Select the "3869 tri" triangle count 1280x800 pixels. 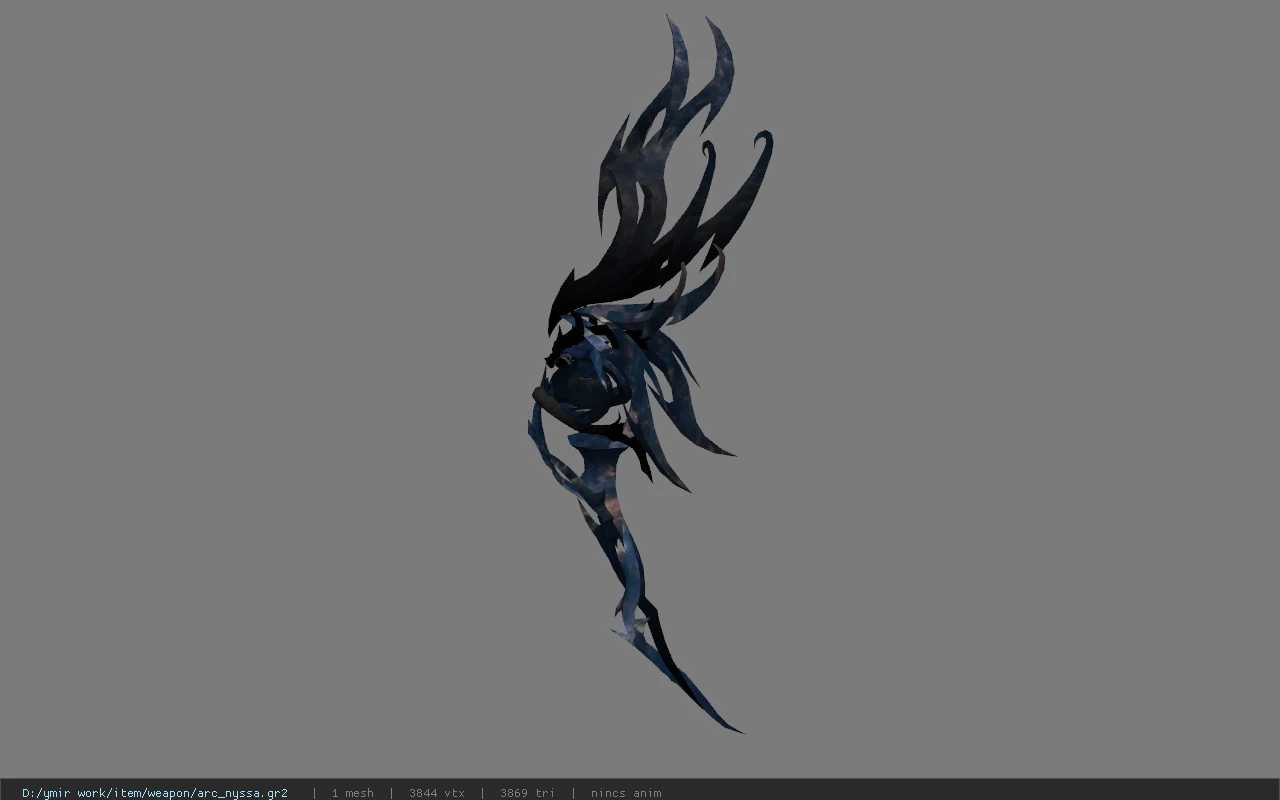tap(527, 793)
